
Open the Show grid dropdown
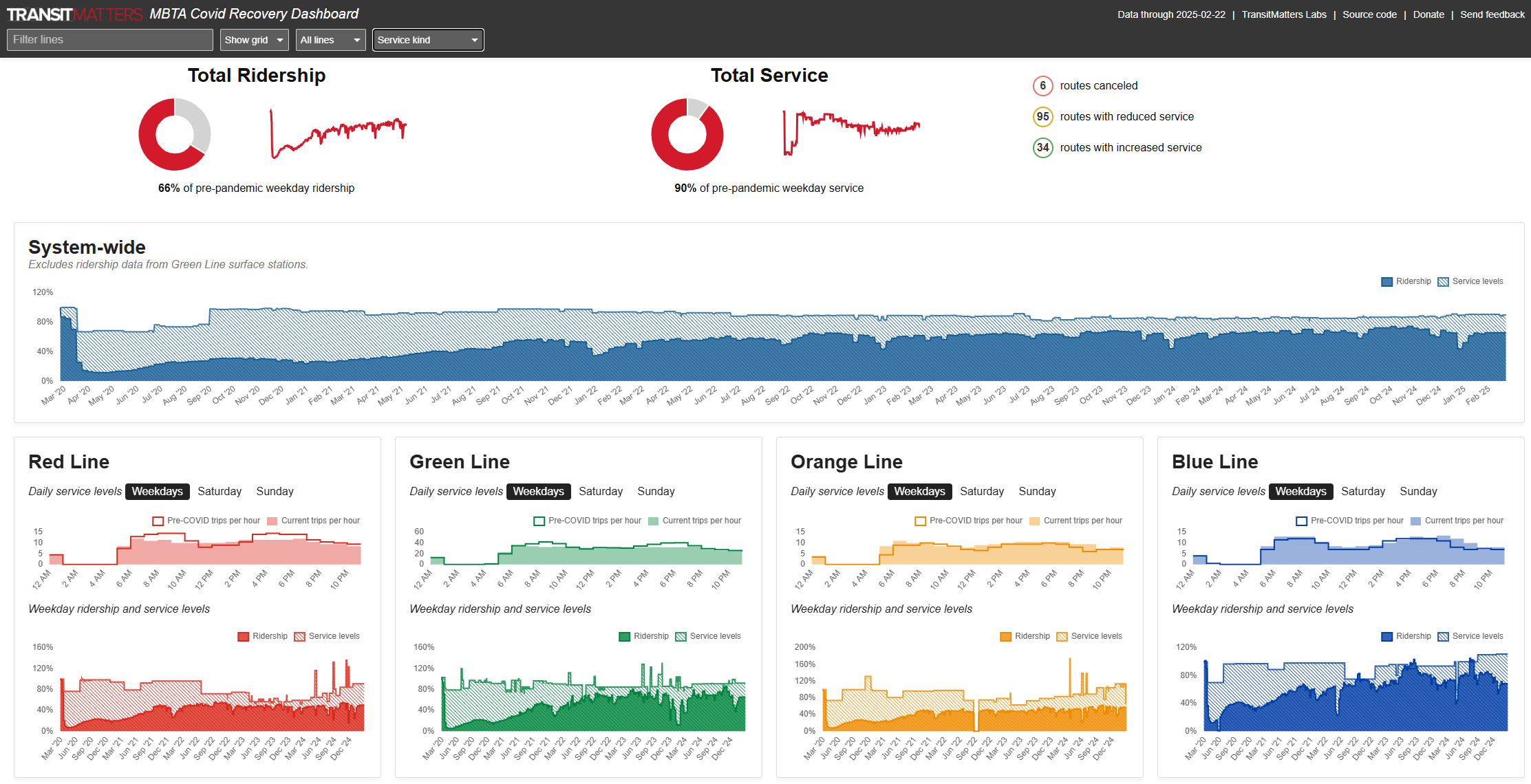[x=254, y=40]
